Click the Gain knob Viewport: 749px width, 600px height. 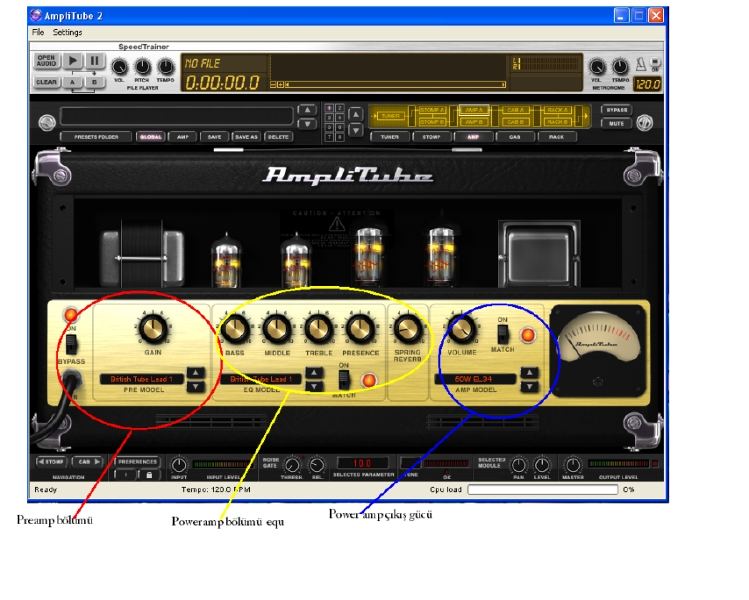click(152, 327)
